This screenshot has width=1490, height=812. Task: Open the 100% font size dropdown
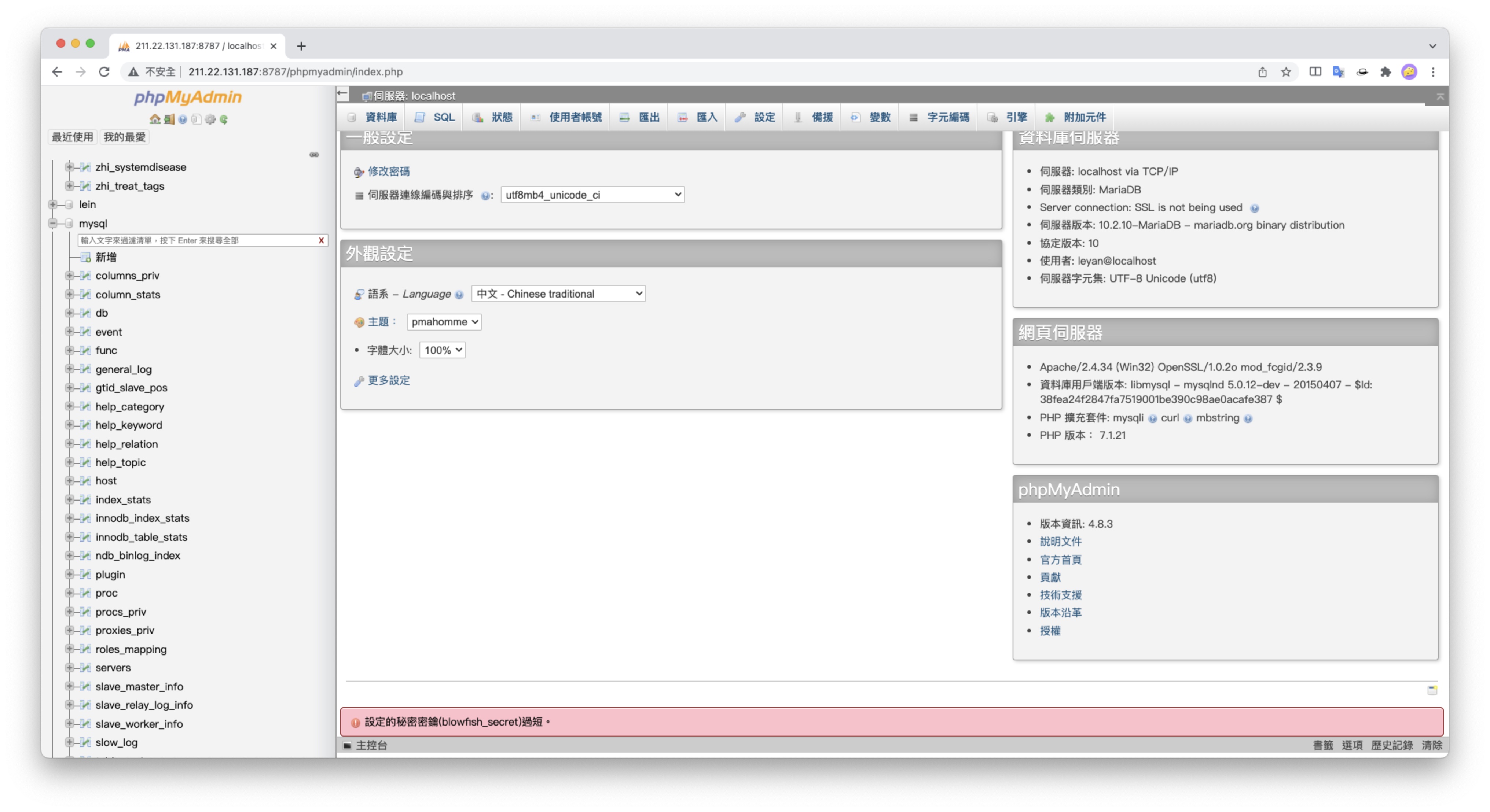(x=442, y=350)
